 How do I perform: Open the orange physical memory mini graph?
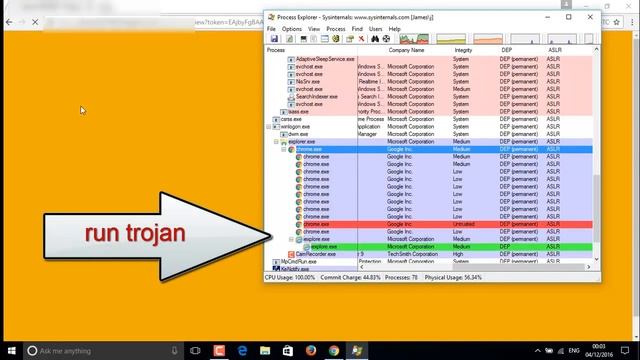click(x=488, y=39)
